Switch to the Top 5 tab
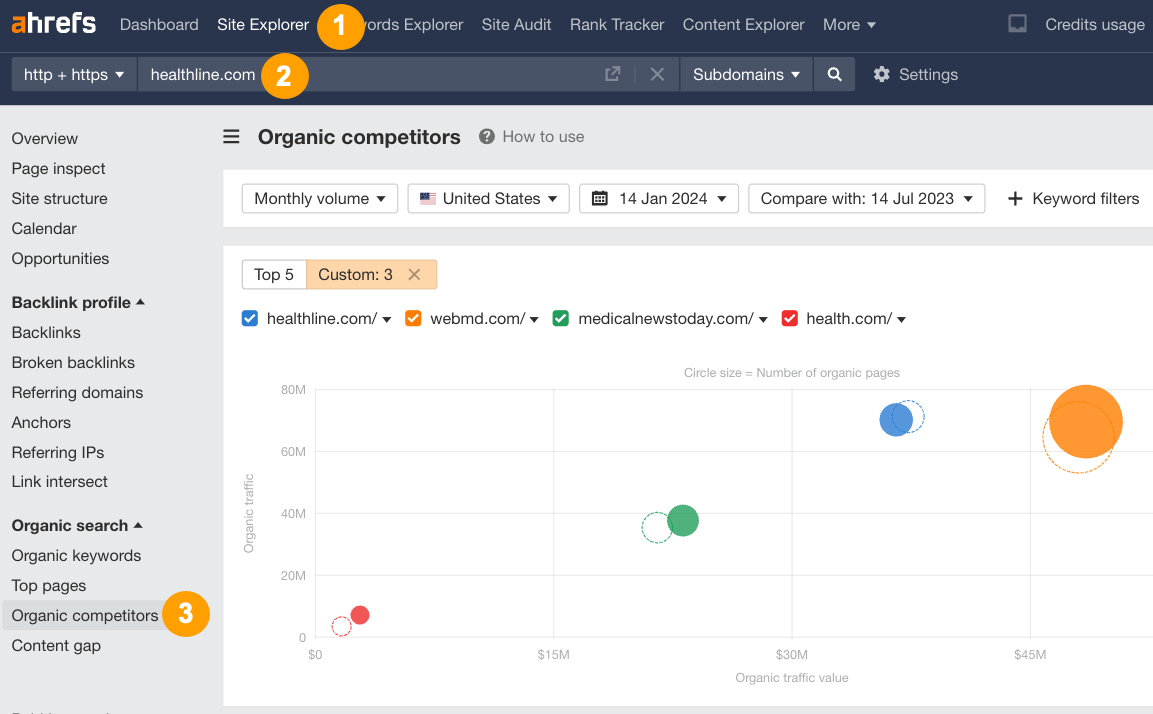This screenshot has width=1153, height=714. (273, 274)
